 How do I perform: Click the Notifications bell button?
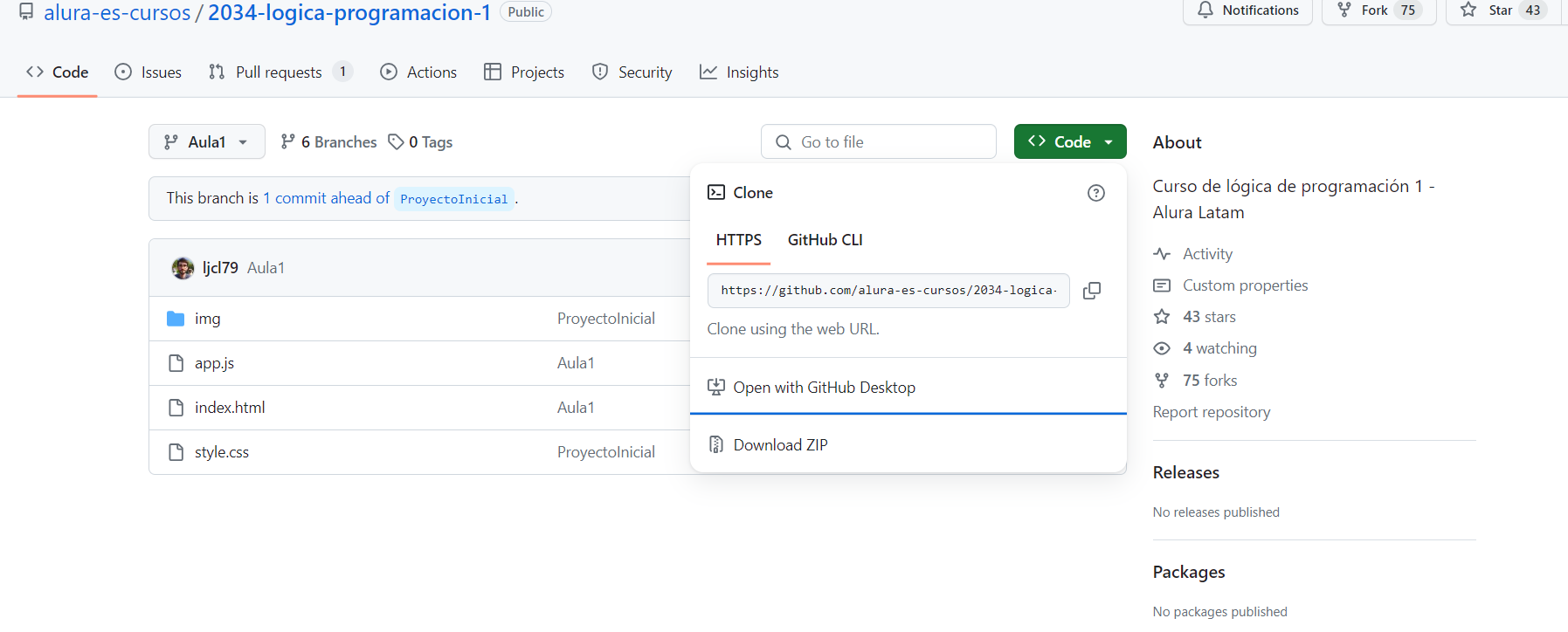(x=1247, y=10)
